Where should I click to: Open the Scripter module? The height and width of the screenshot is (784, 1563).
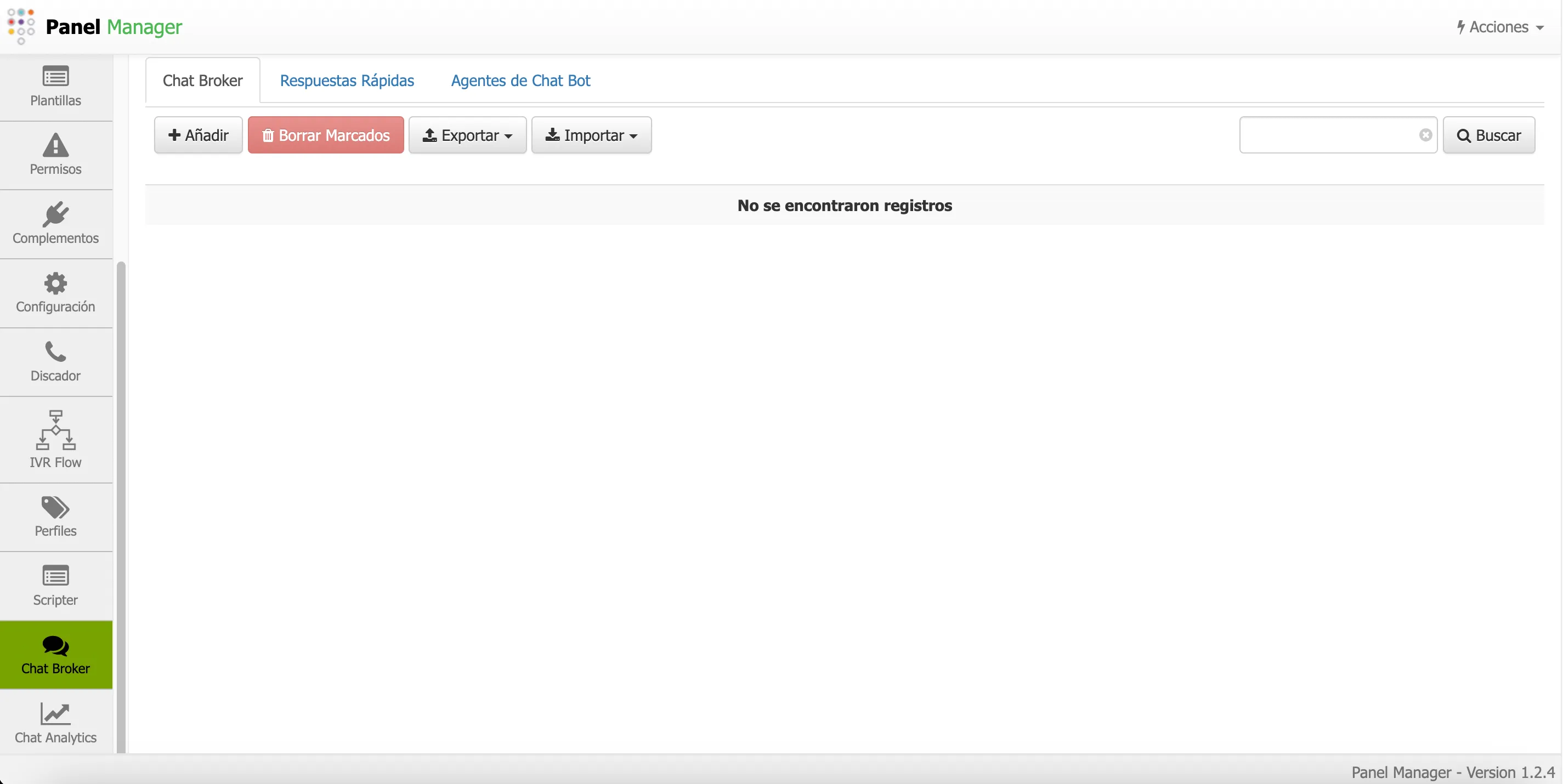tap(55, 585)
